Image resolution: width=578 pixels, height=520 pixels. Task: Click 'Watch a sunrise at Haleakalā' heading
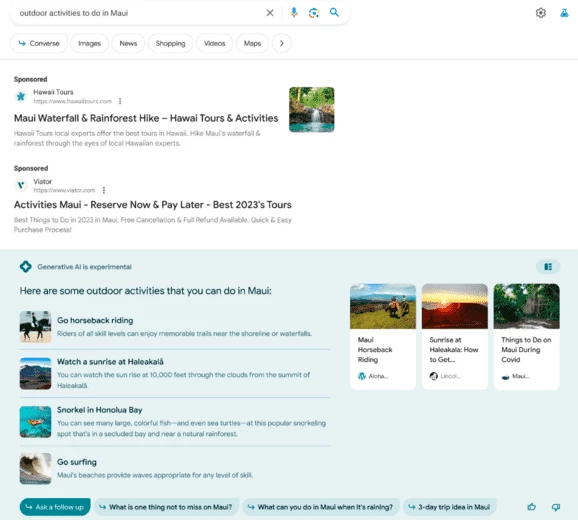pyautogui.click(x=110, y=362)
